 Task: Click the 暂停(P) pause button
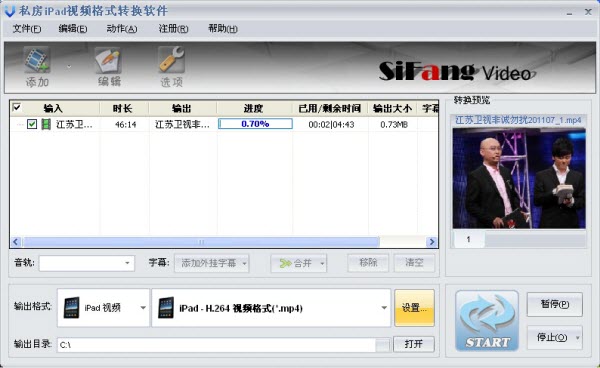555,304
